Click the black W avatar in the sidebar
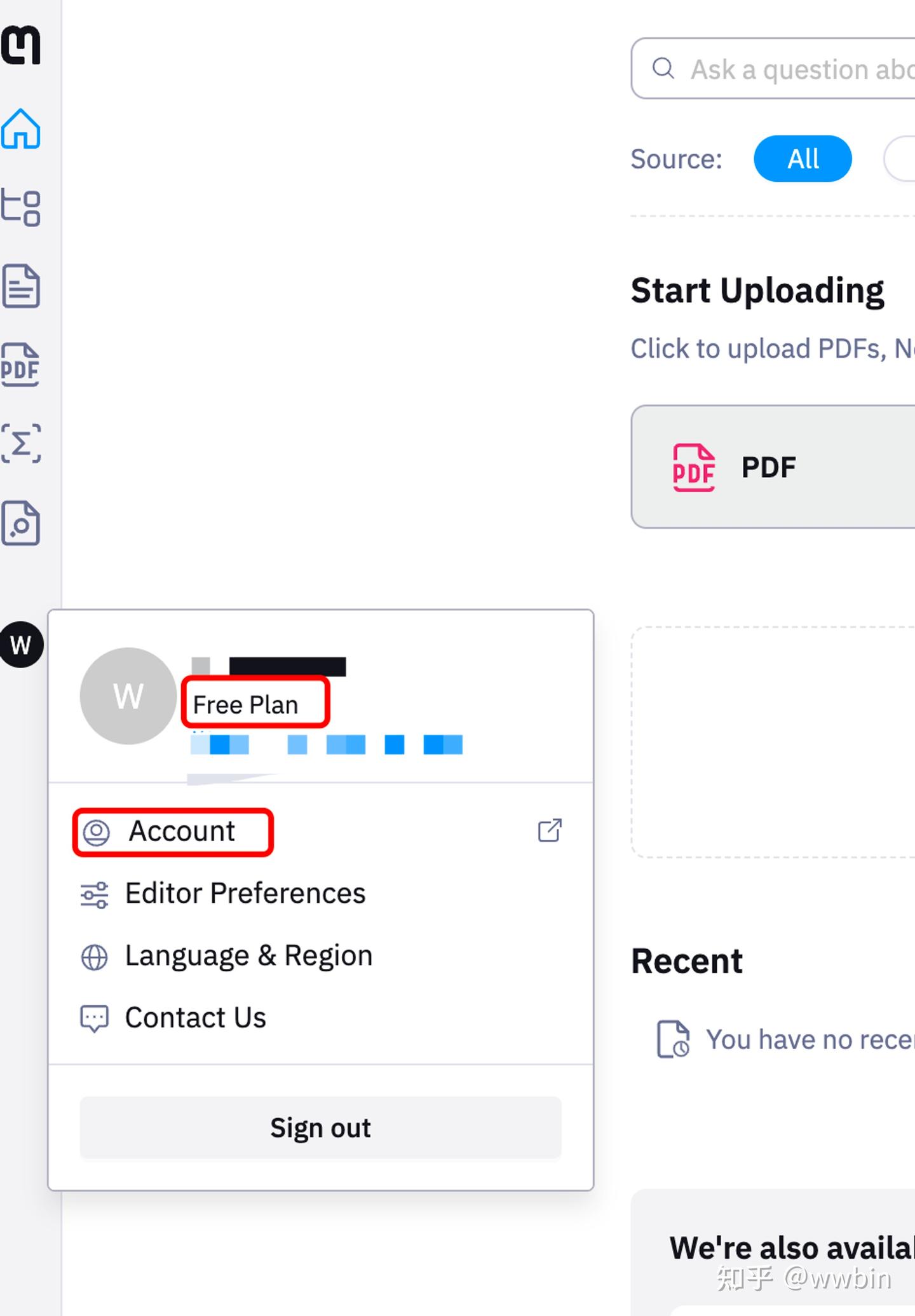 (x=21, y=645)
